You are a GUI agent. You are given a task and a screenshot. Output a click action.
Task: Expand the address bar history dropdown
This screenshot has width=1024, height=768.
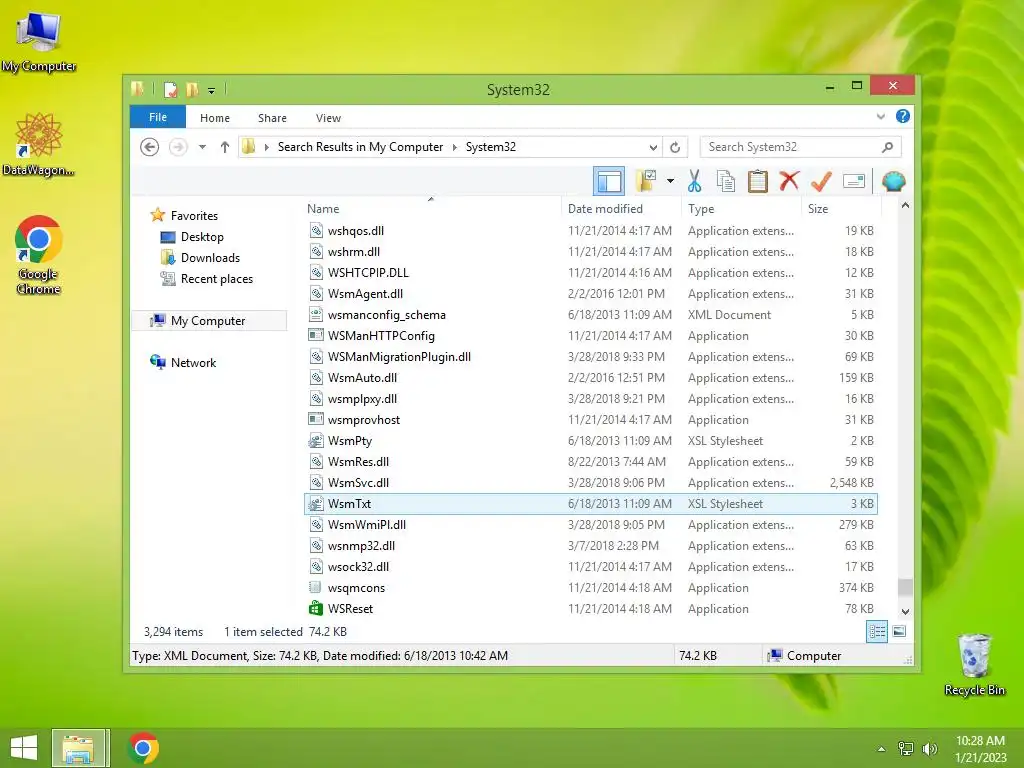(653, 147)
